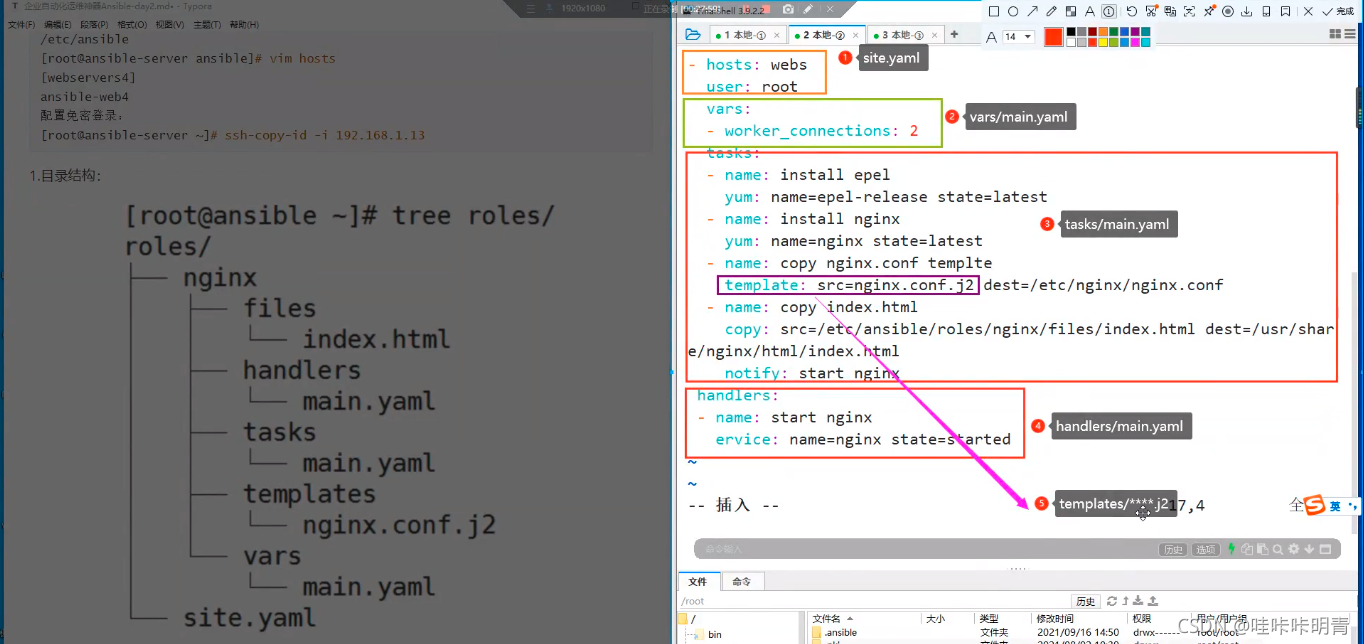Screen dimensions: 1364x644
Task: Add a new terminal tab with plus
Action: click(954, 34)
